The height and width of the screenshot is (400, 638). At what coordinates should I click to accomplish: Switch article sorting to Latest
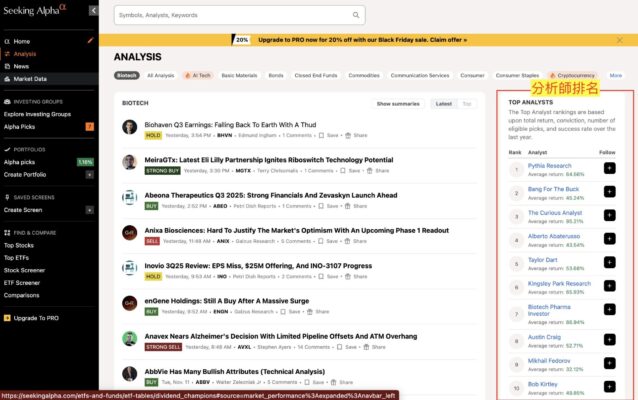point(444,103)
